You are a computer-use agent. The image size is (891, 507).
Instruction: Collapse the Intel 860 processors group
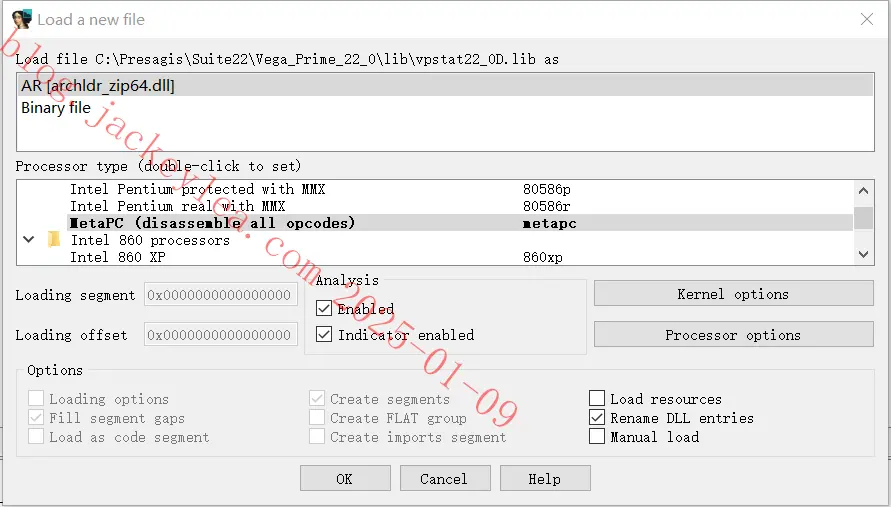click(28, 239)
